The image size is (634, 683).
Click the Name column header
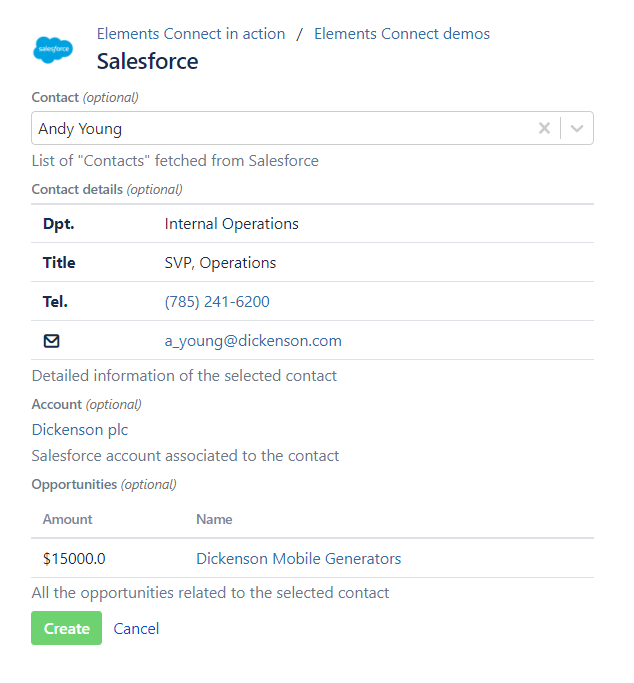click(x=214, y=520)
